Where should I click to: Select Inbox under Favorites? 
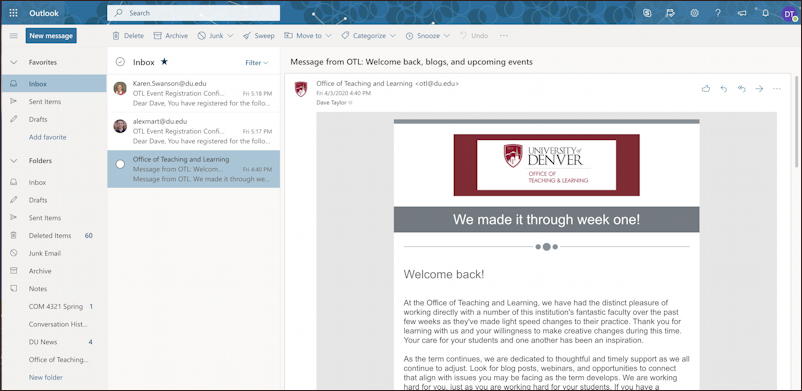coord(53,84)
